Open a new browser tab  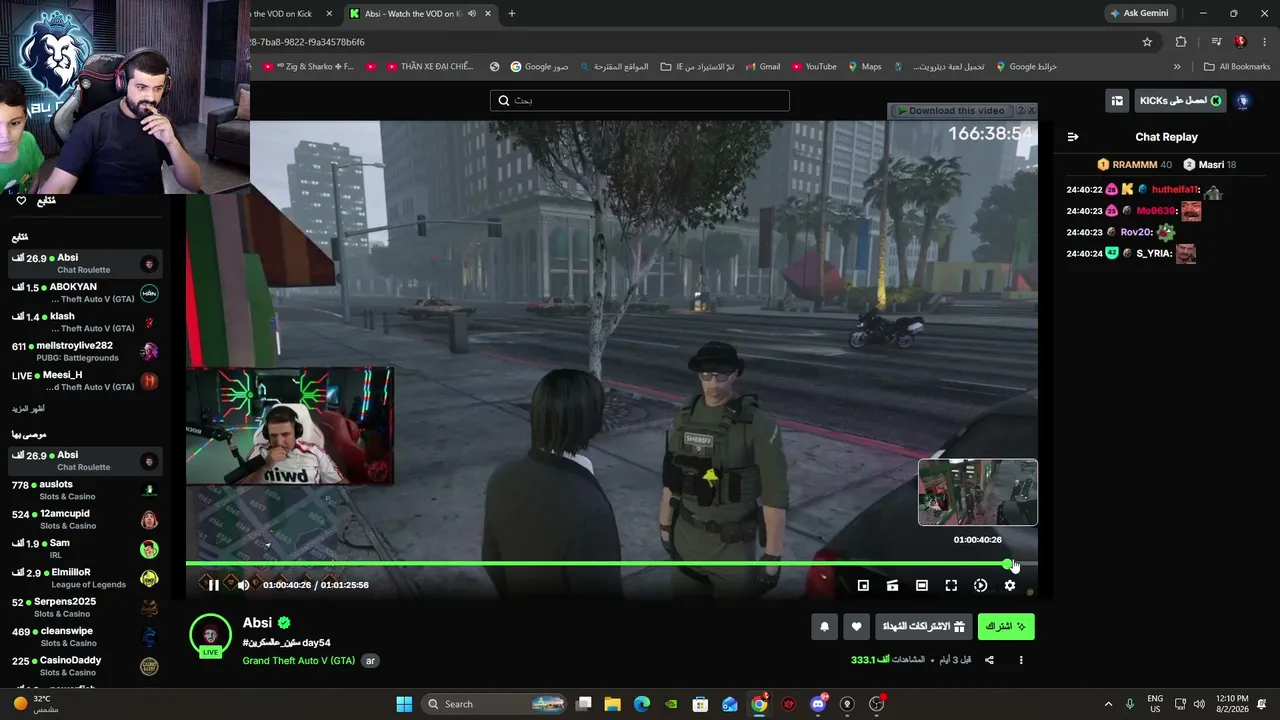512,14
